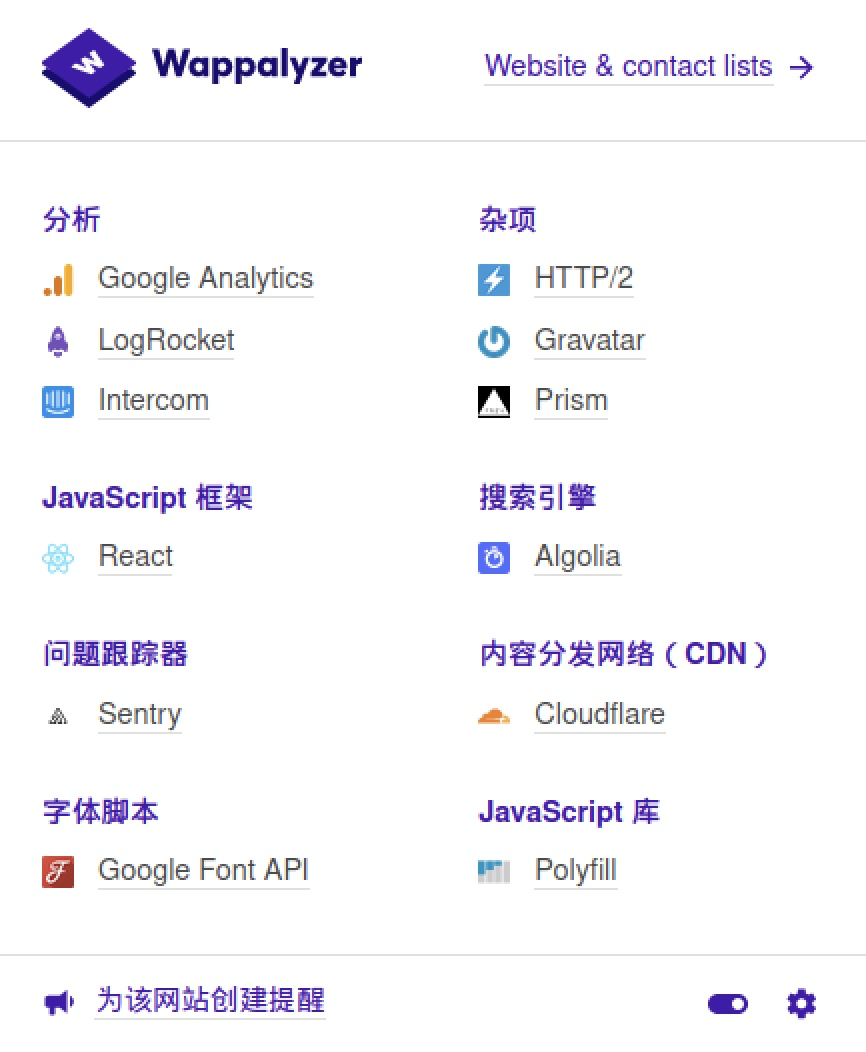Toggle the Wappalyzer enable switch

pyautogui.click(x=728, y=1004)
